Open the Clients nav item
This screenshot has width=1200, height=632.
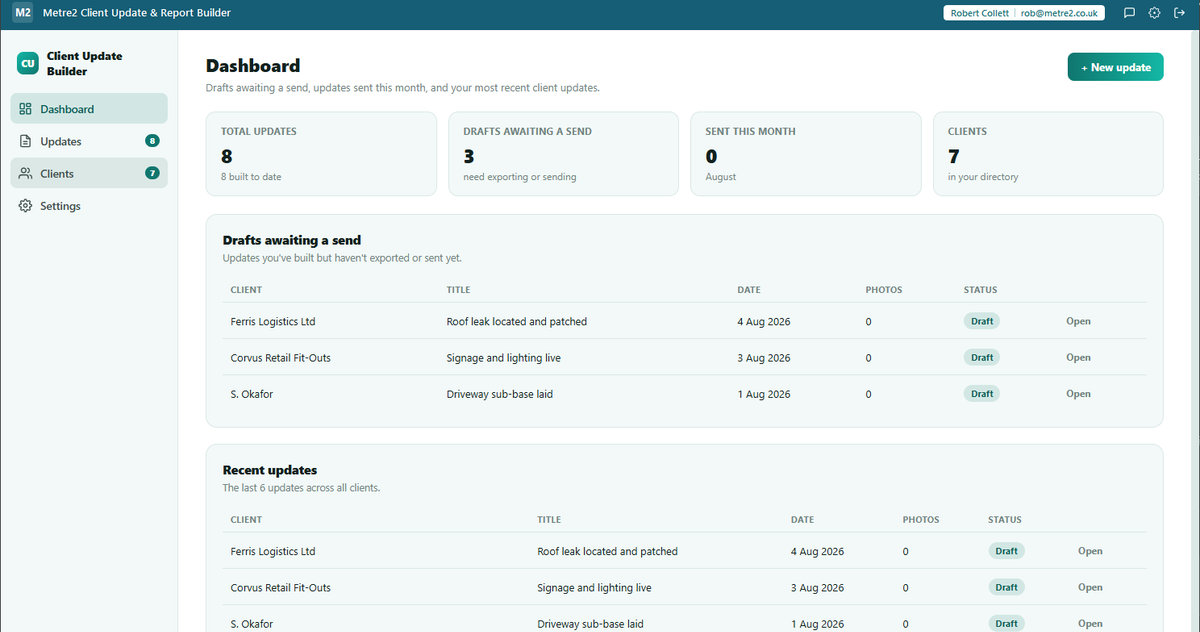coord(89,173)
